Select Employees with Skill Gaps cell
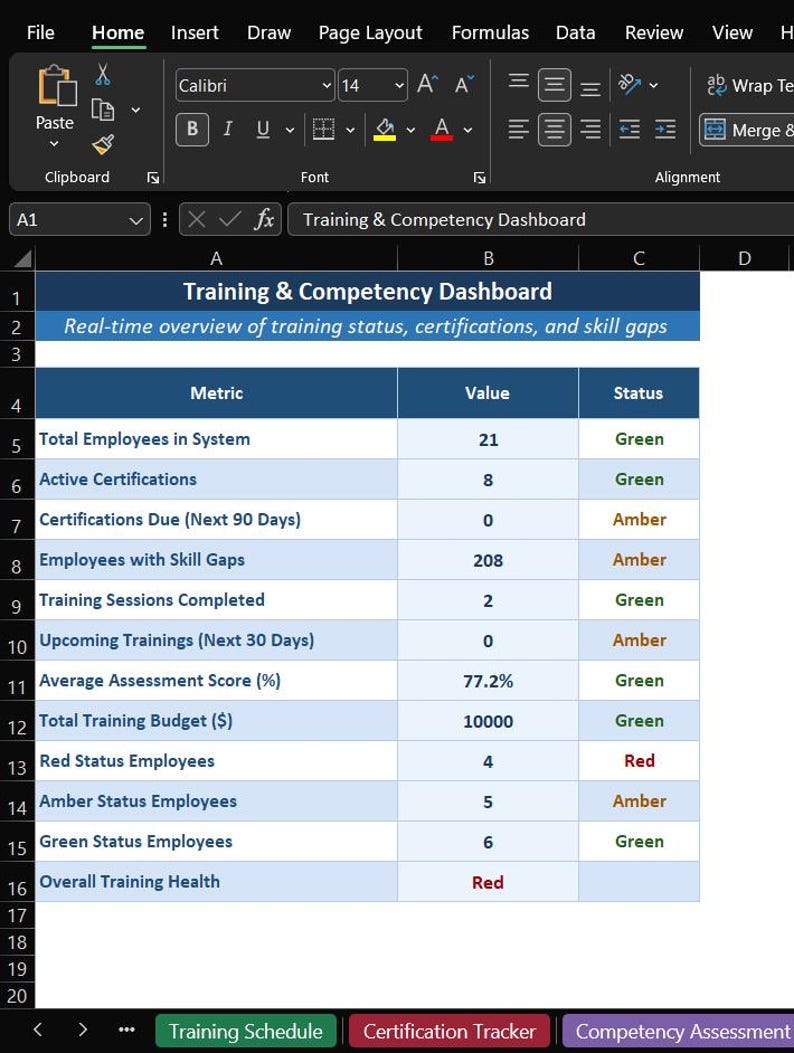Screen dimensions: 794x1053 tap(216, 560)
